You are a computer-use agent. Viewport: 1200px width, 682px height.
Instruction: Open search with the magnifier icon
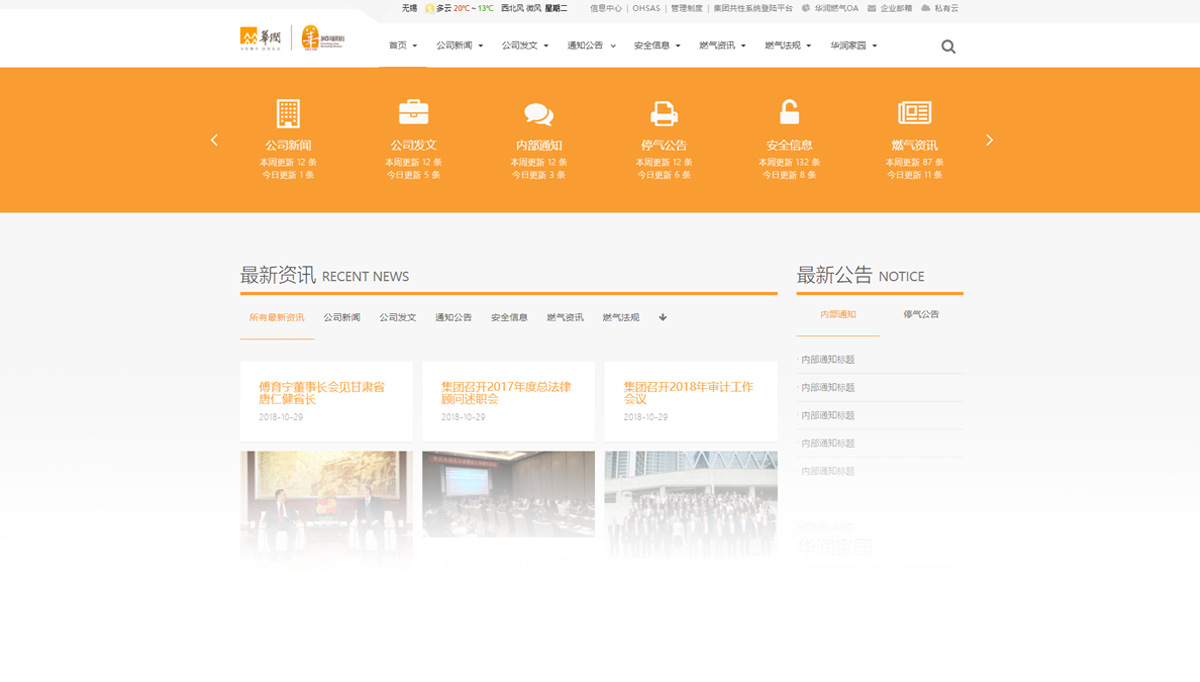pyautogui.click(x=948, y=46)
